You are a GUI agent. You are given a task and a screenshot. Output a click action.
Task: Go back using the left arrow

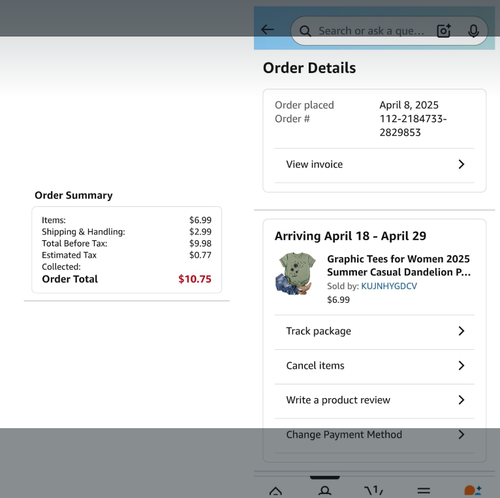tap(267, 30)
